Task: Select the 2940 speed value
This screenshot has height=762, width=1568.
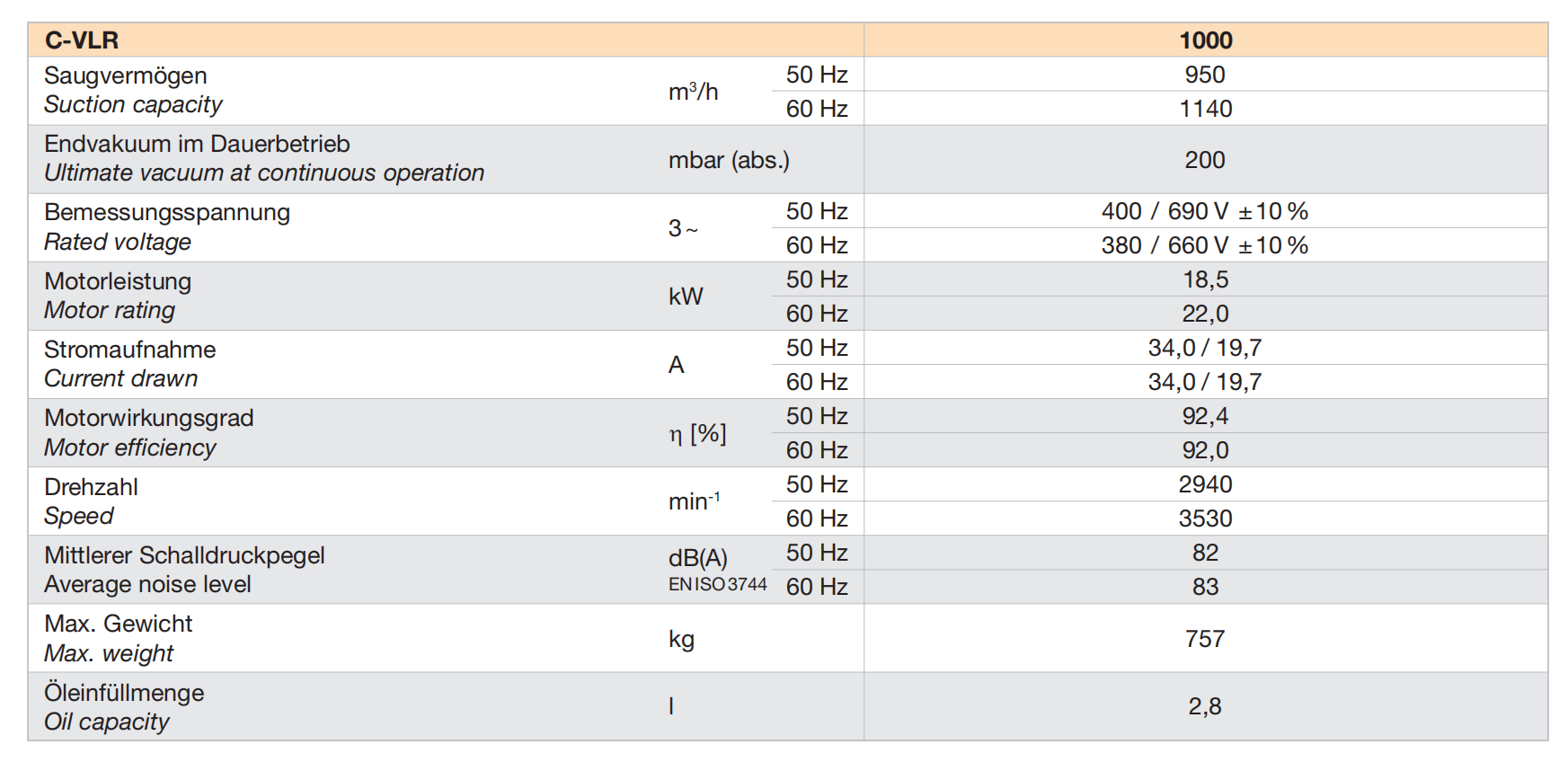Action: (1205, 484)
